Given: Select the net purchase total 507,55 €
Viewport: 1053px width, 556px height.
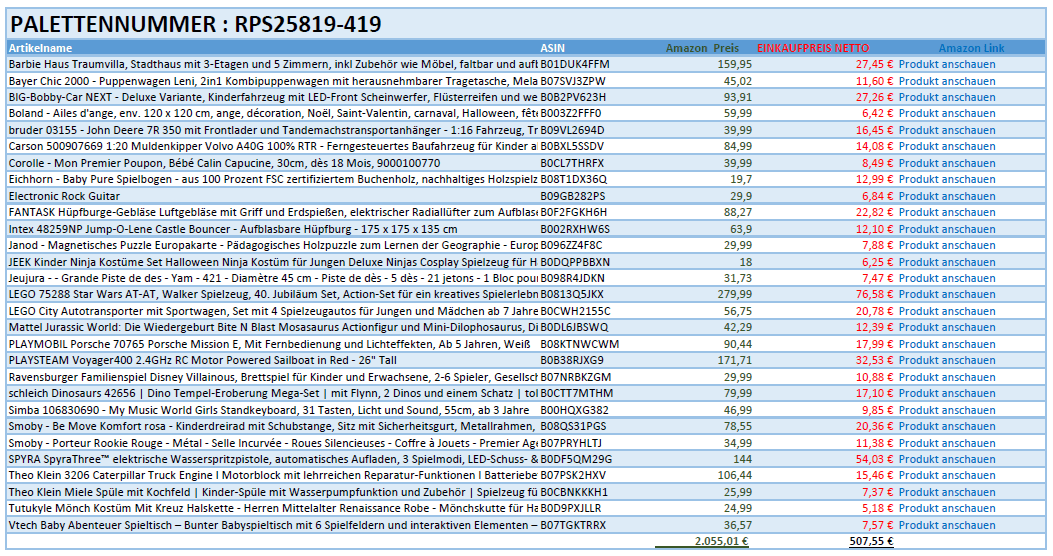Looking at the screenshot, I should (870, 541).
